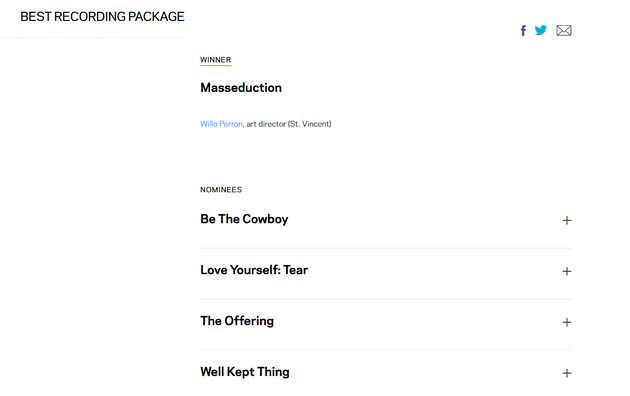Click the NOMINEES section label
This screenshot has width=630, height=396.
pyautogui.click(x=221, y=190)
